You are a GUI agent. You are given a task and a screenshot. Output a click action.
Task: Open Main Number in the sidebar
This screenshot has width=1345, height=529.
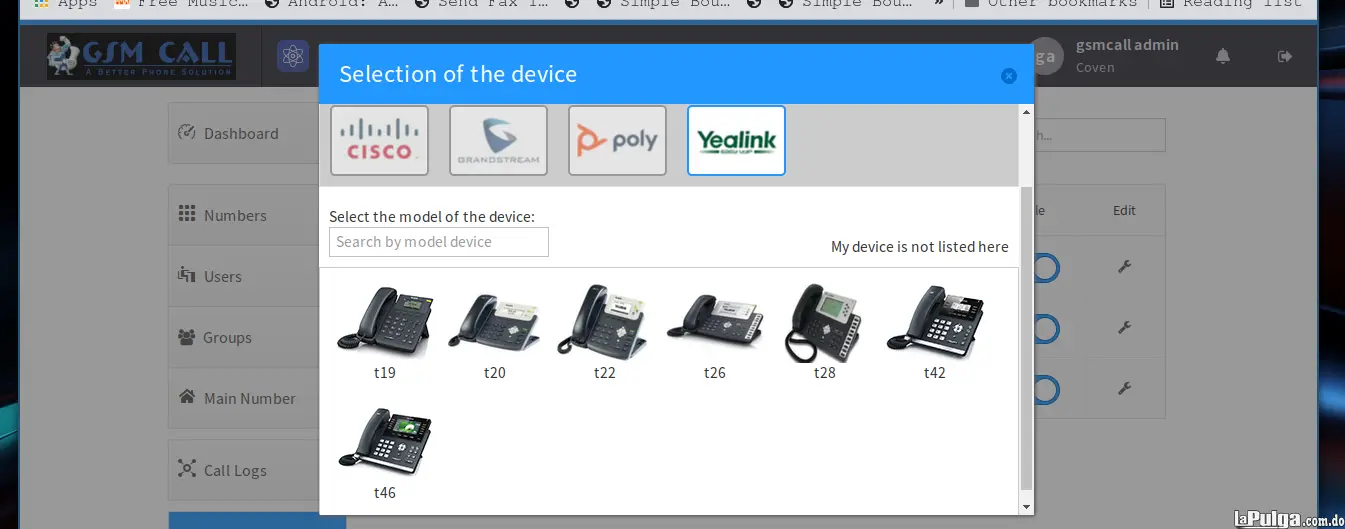coord(243,398)
